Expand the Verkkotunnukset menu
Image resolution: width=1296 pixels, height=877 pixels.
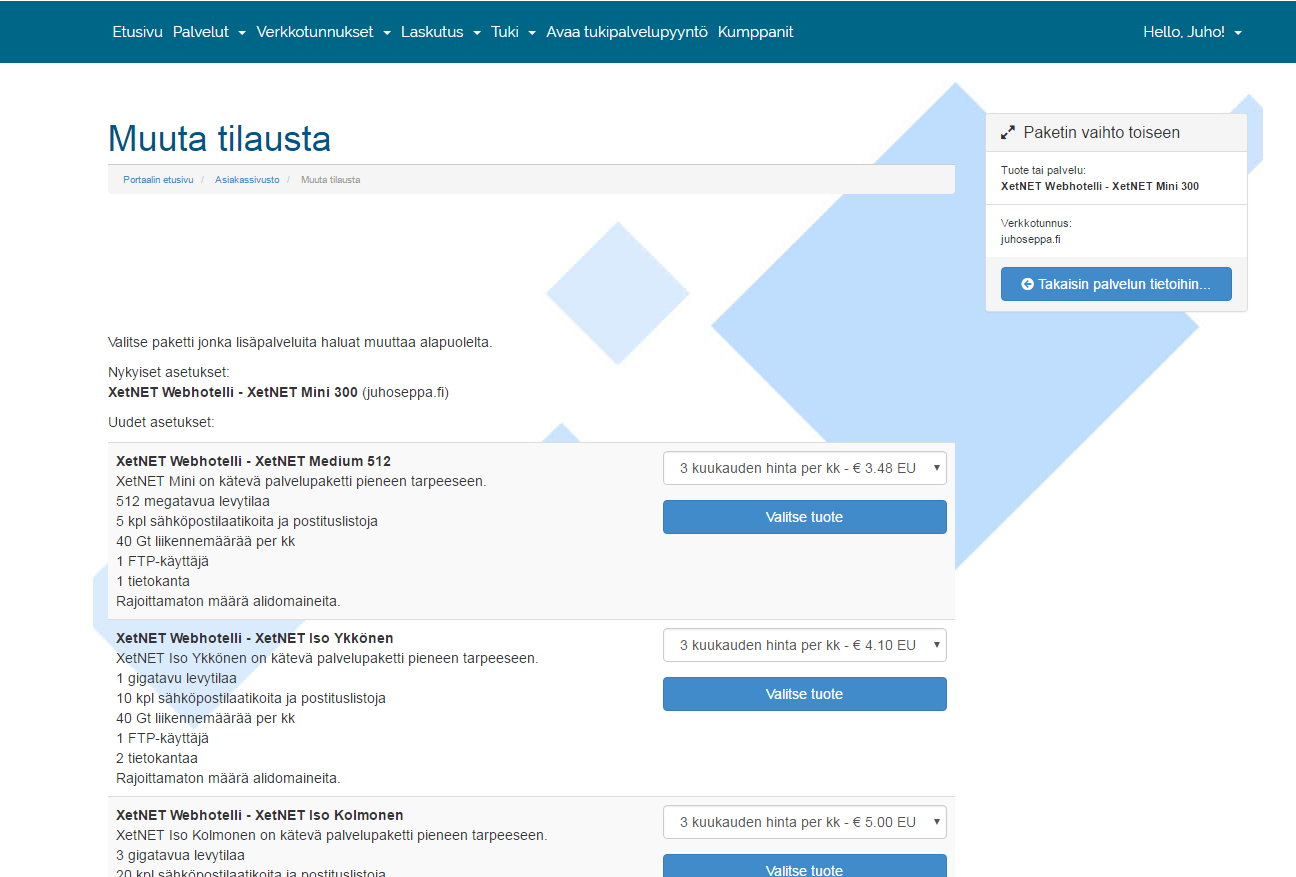(x=323, y=32)
